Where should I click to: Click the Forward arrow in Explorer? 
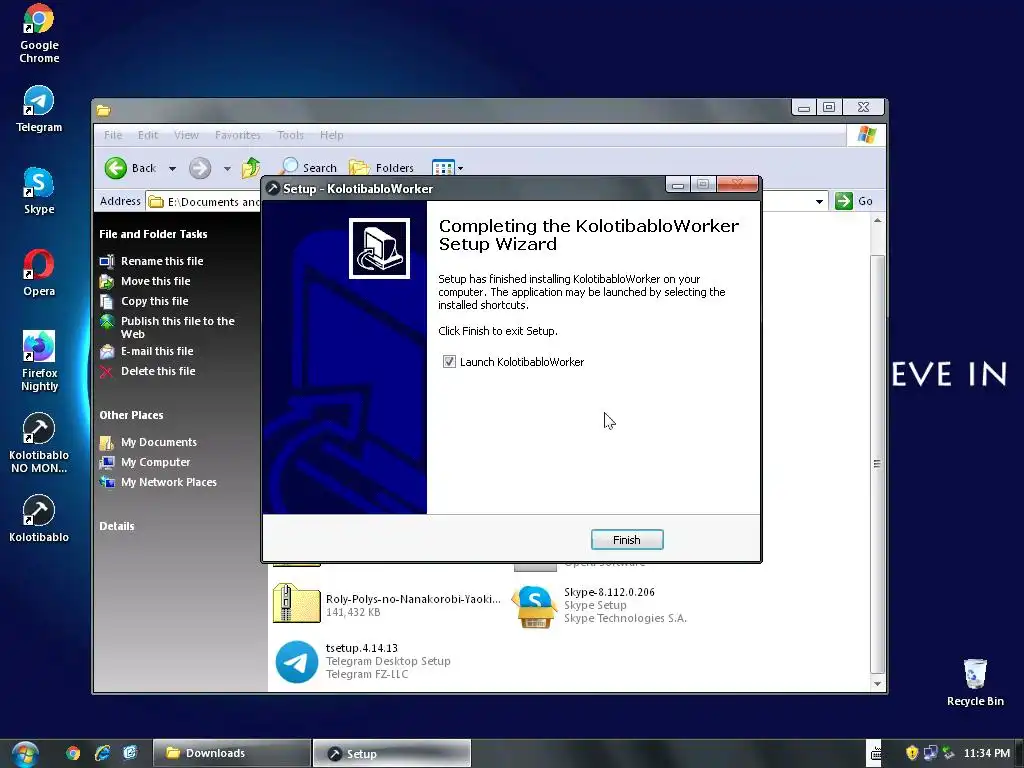tap(200, 168)
